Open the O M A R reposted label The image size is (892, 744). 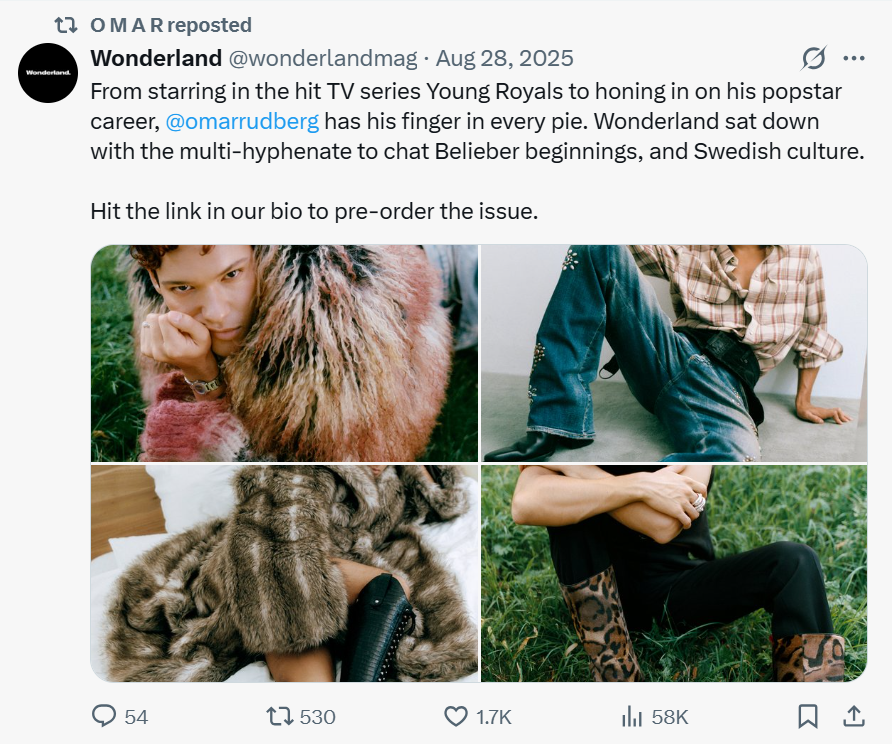tap(171, 25)
